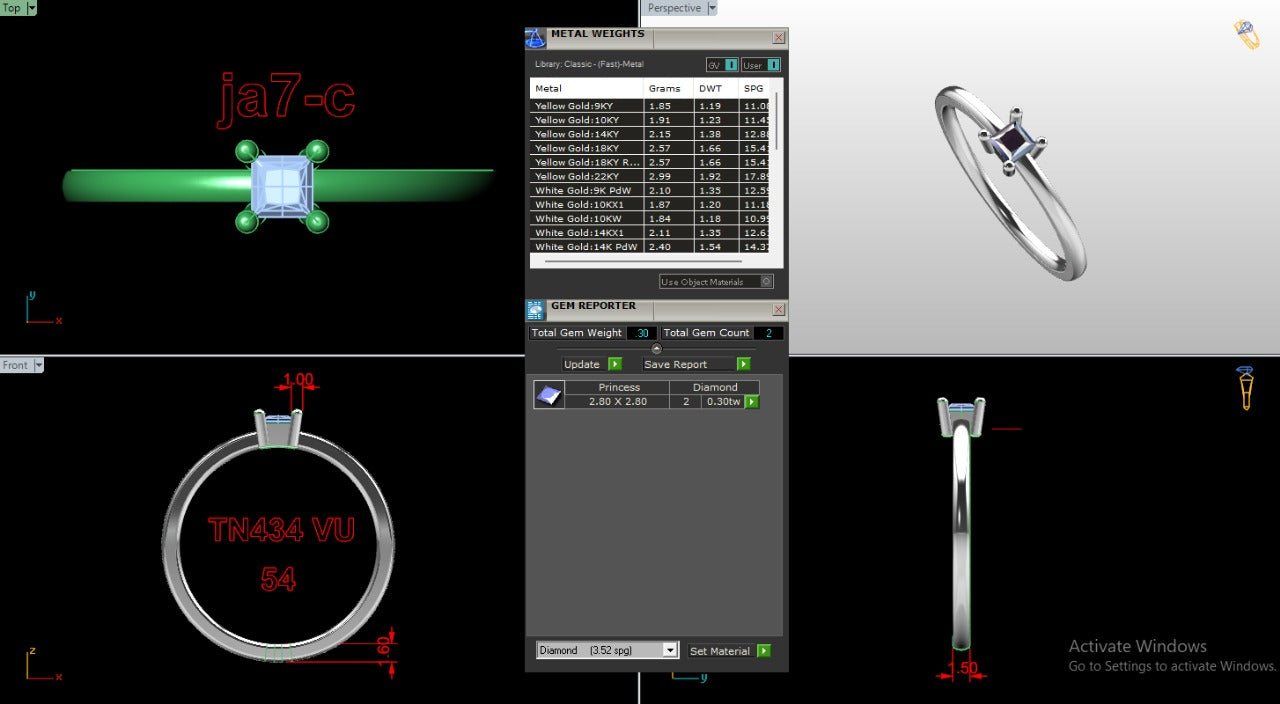The image size is (1280, 704).
Task: Click the Princess cut cell
Action: point(619,387)
